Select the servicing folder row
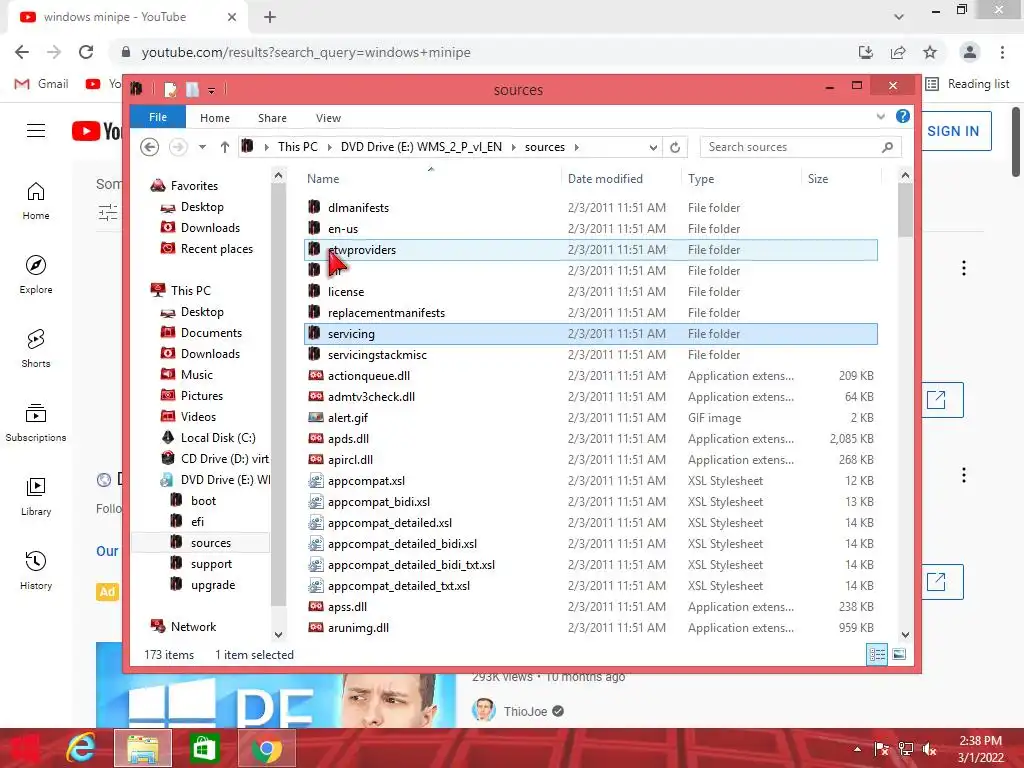 pos(590,334)
